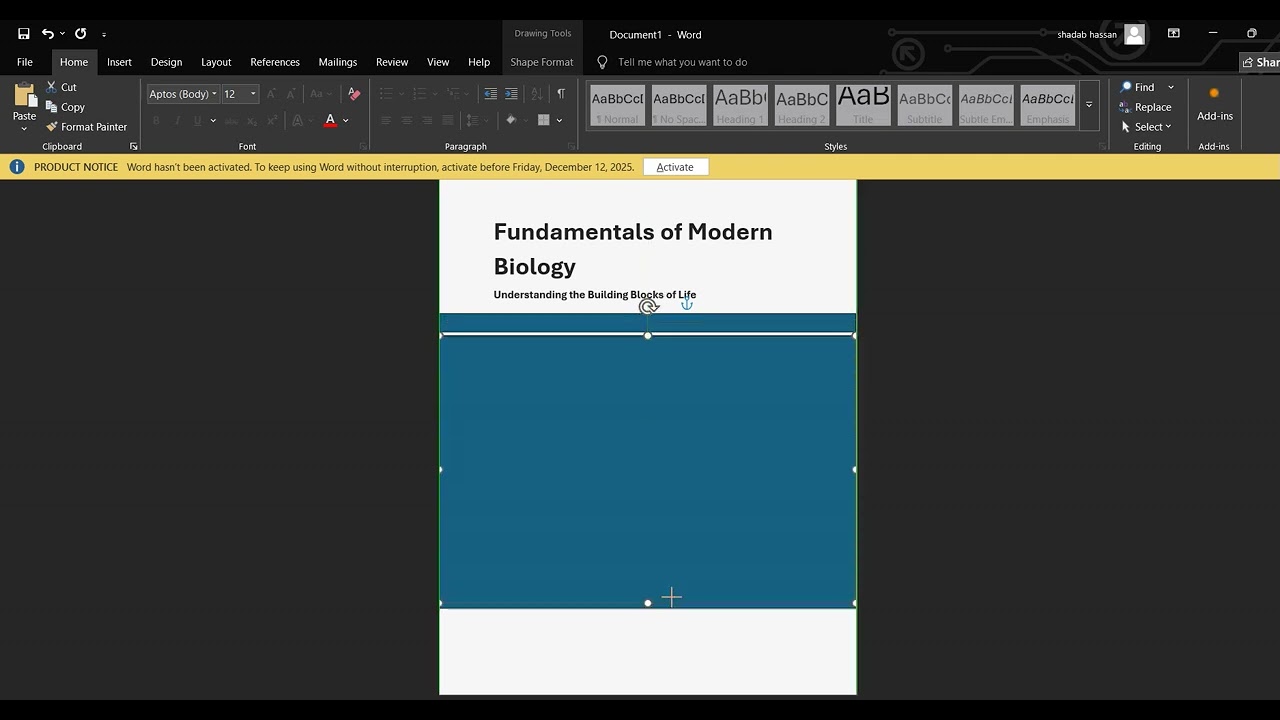
Task: Open the font color dropdown arrow
Action: pyautogui.click(x=346, y=120)
